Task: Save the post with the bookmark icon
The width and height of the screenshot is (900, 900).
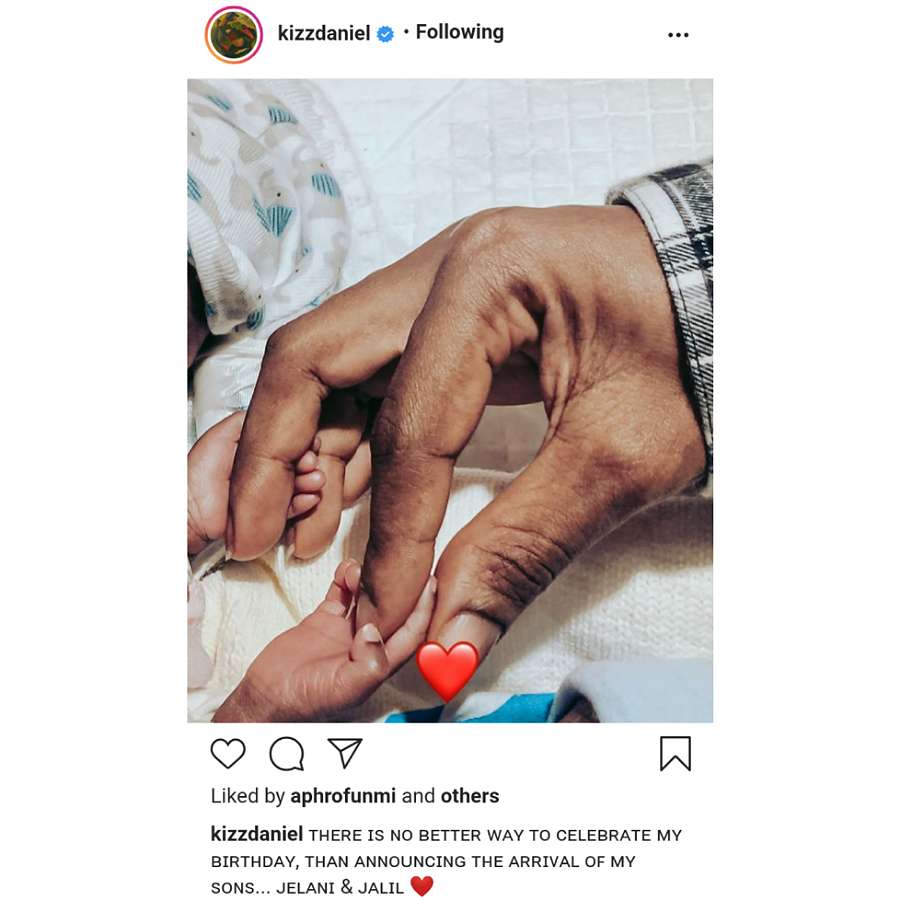Action: coord(675,753)
